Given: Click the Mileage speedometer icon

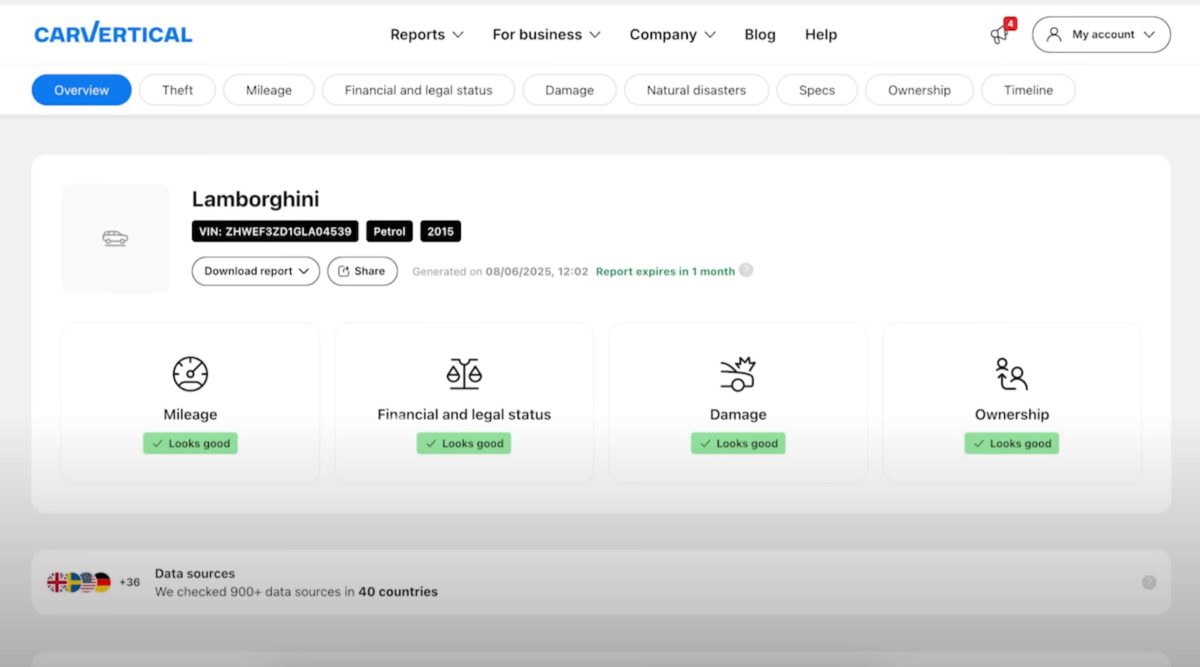Looking at the screenshot, I should point(190,374).
